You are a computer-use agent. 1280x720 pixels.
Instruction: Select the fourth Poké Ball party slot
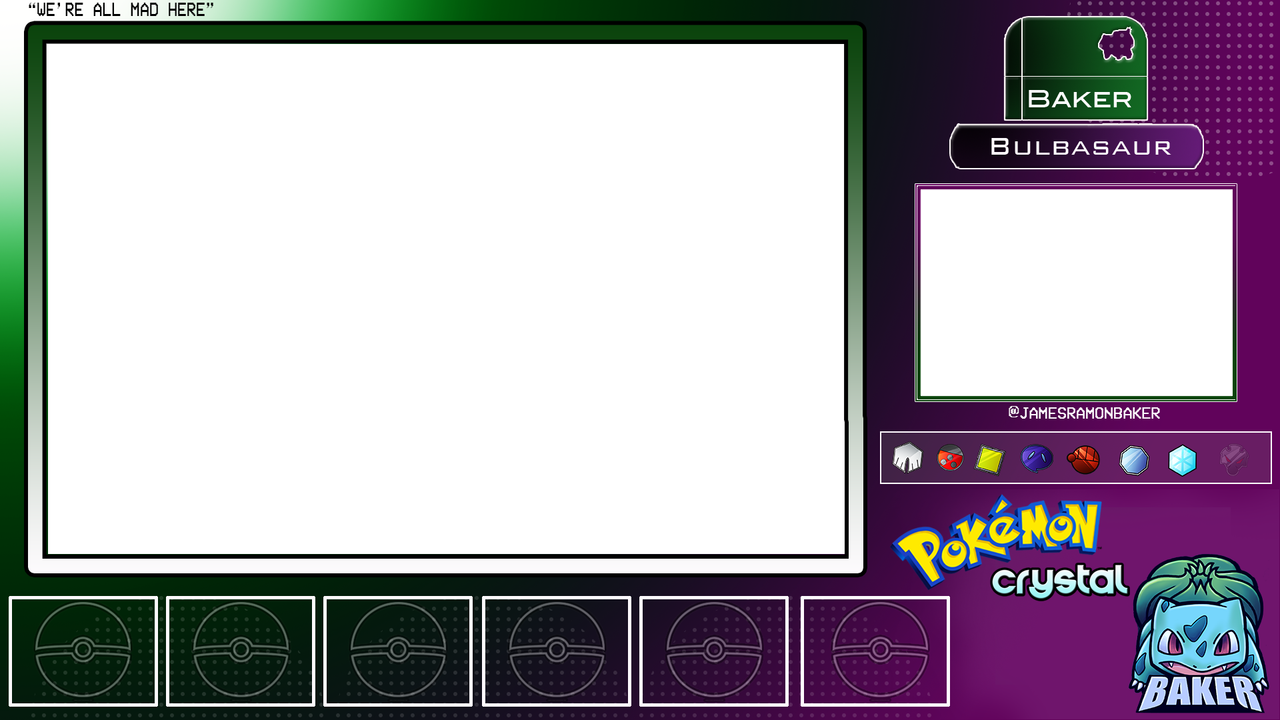point(556,651)
